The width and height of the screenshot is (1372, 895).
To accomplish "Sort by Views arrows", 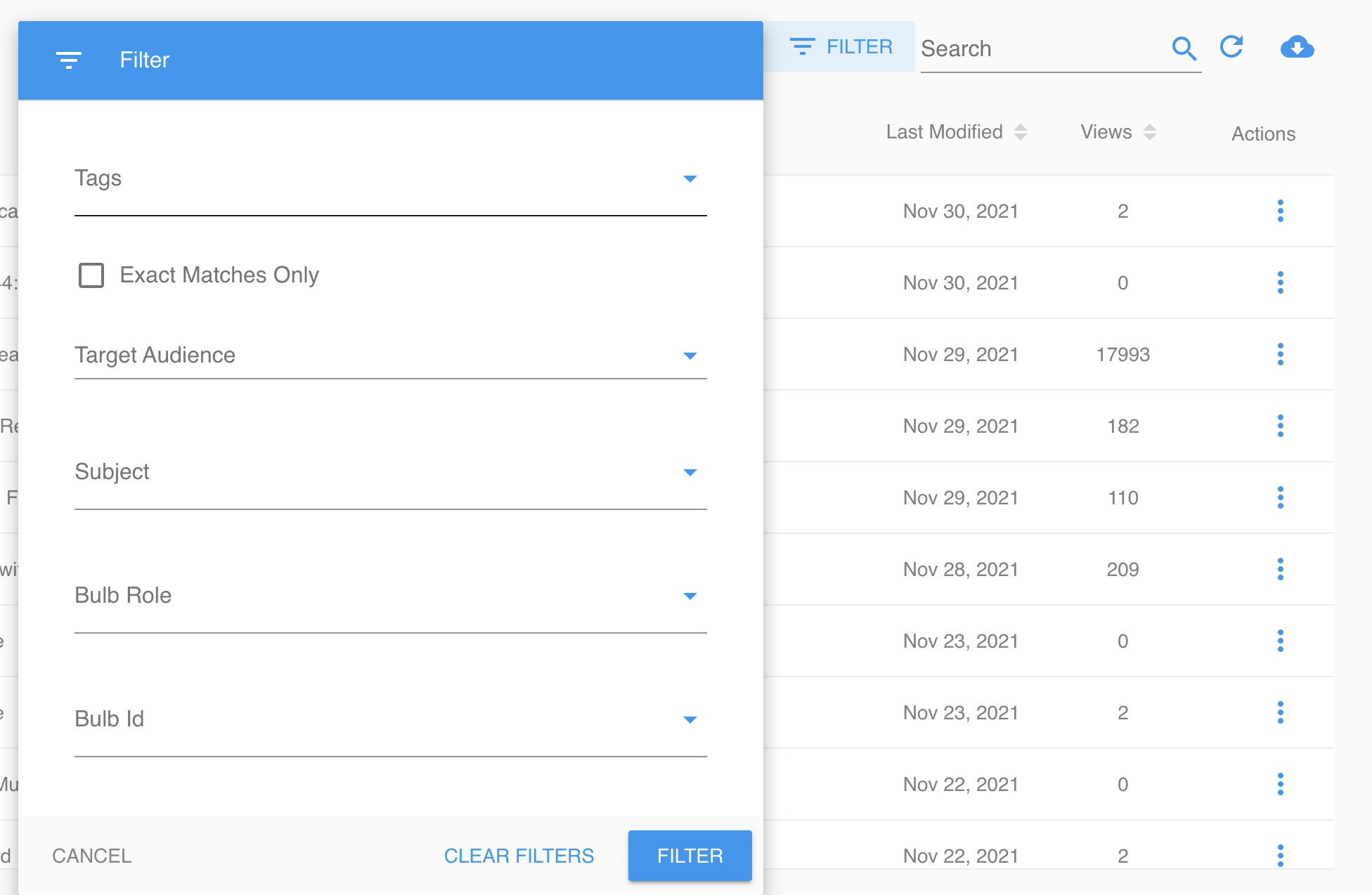I will (x=1150, y=132).
